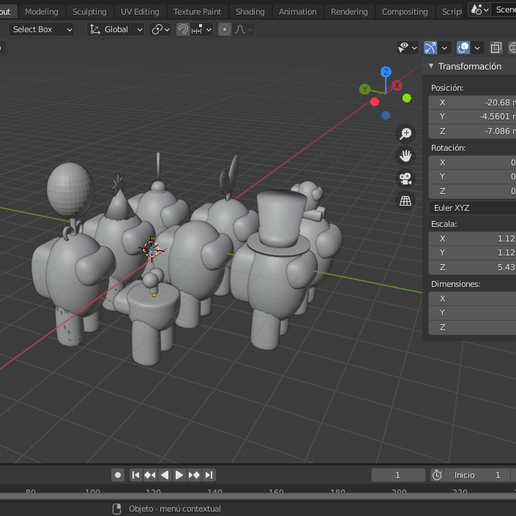The height and width of the screenshot is (516, 516).
Task: Click the timeline horizontal scrollbar
Action: pyautogui.click(x=258, y=497)
